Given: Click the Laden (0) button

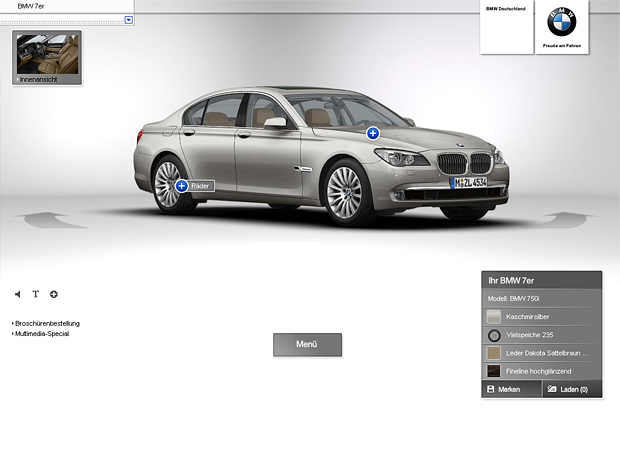Looking at the screenshot, I should (x=572, y=389).
